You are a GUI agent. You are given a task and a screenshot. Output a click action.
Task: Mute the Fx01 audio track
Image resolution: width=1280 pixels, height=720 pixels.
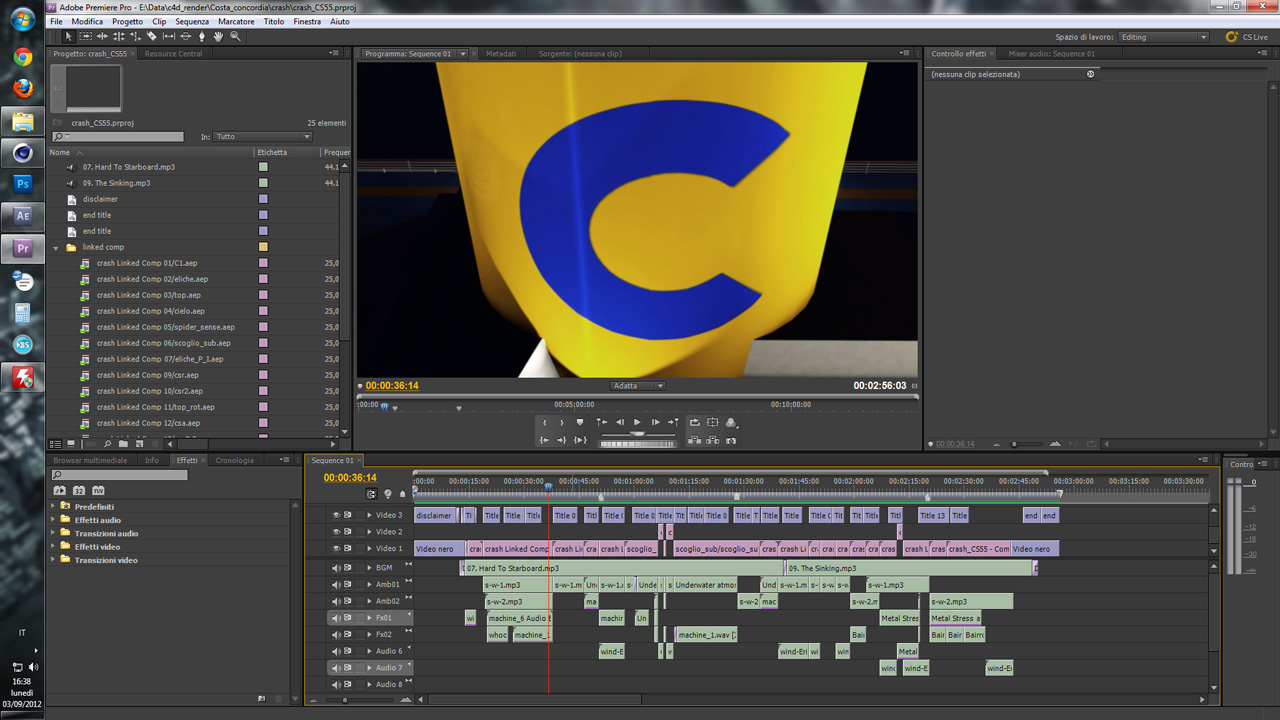click(336, 618)
